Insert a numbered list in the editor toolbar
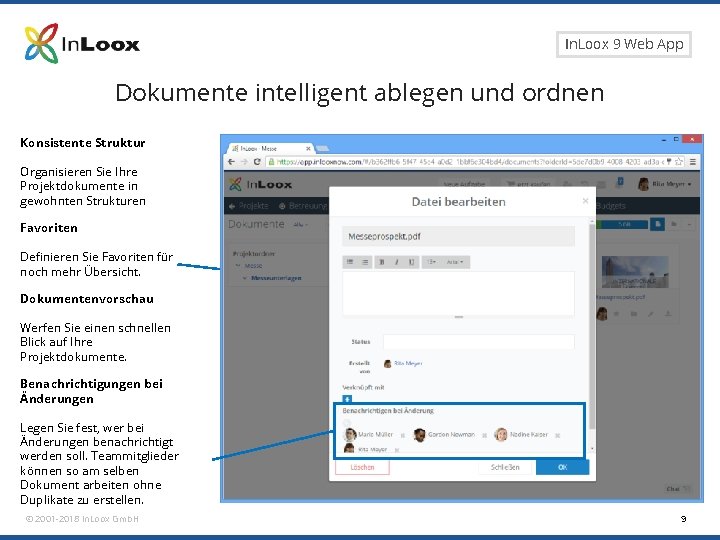The image size is (720, 540). click(x=365, y=262)
